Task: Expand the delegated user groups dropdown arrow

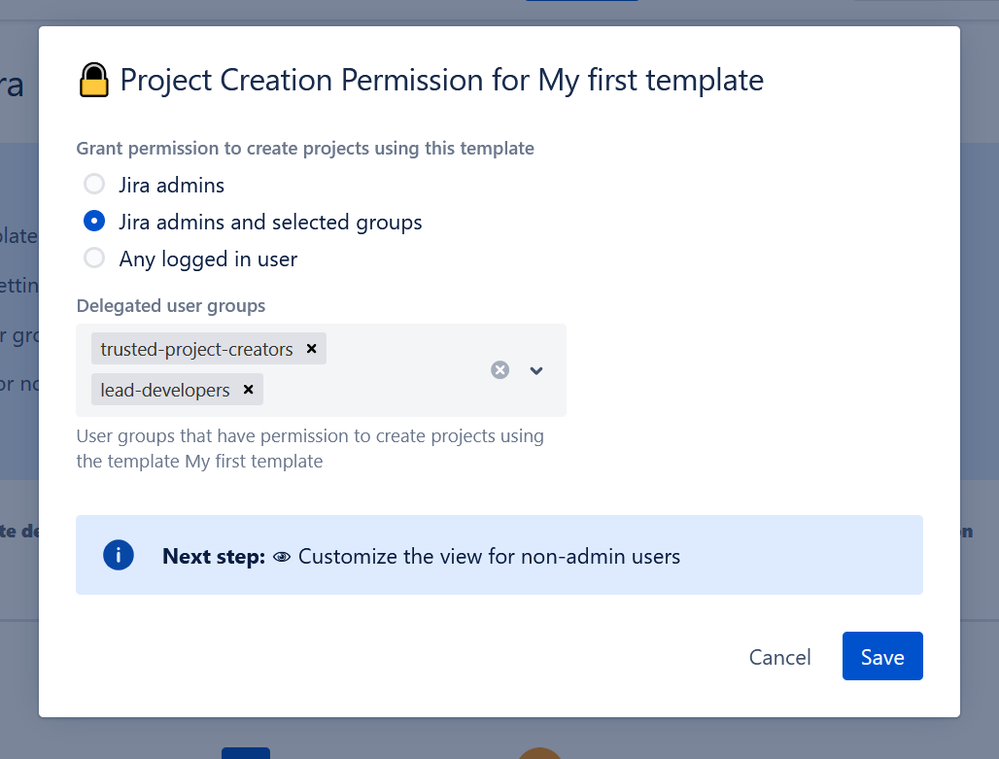Action: [536, 370]
